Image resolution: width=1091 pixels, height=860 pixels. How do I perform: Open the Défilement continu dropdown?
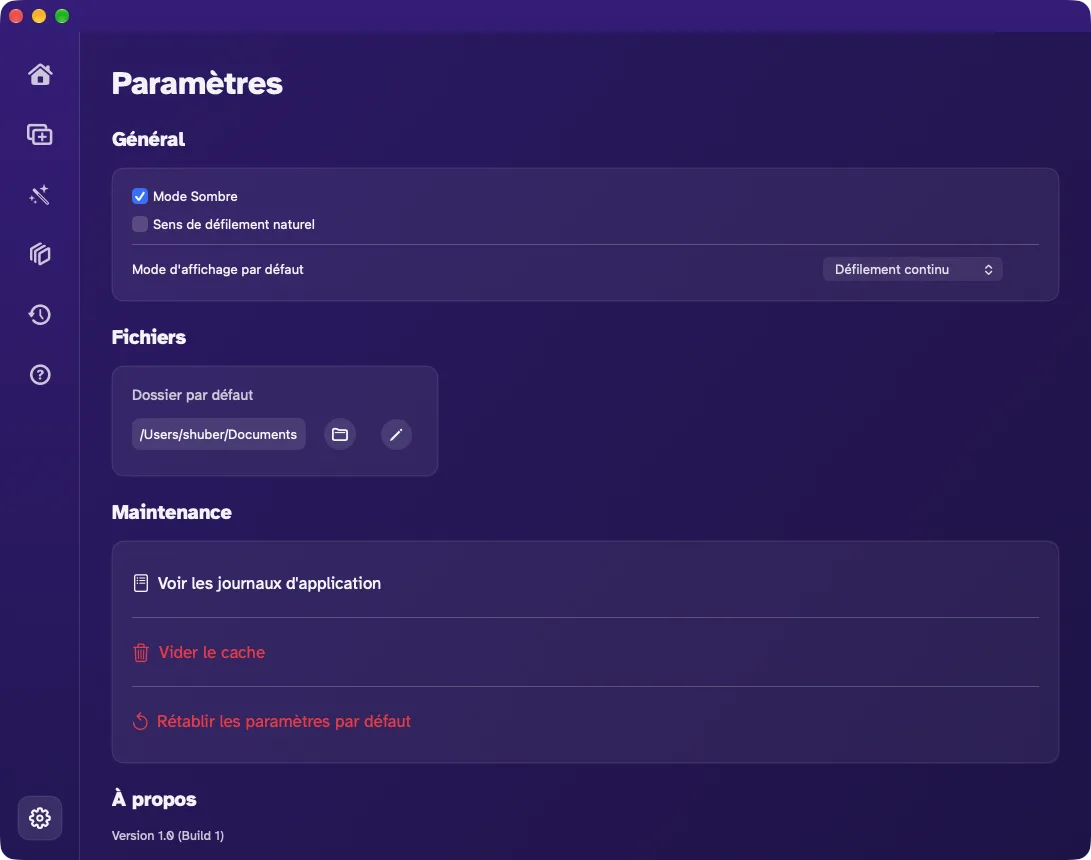[912, 269]
